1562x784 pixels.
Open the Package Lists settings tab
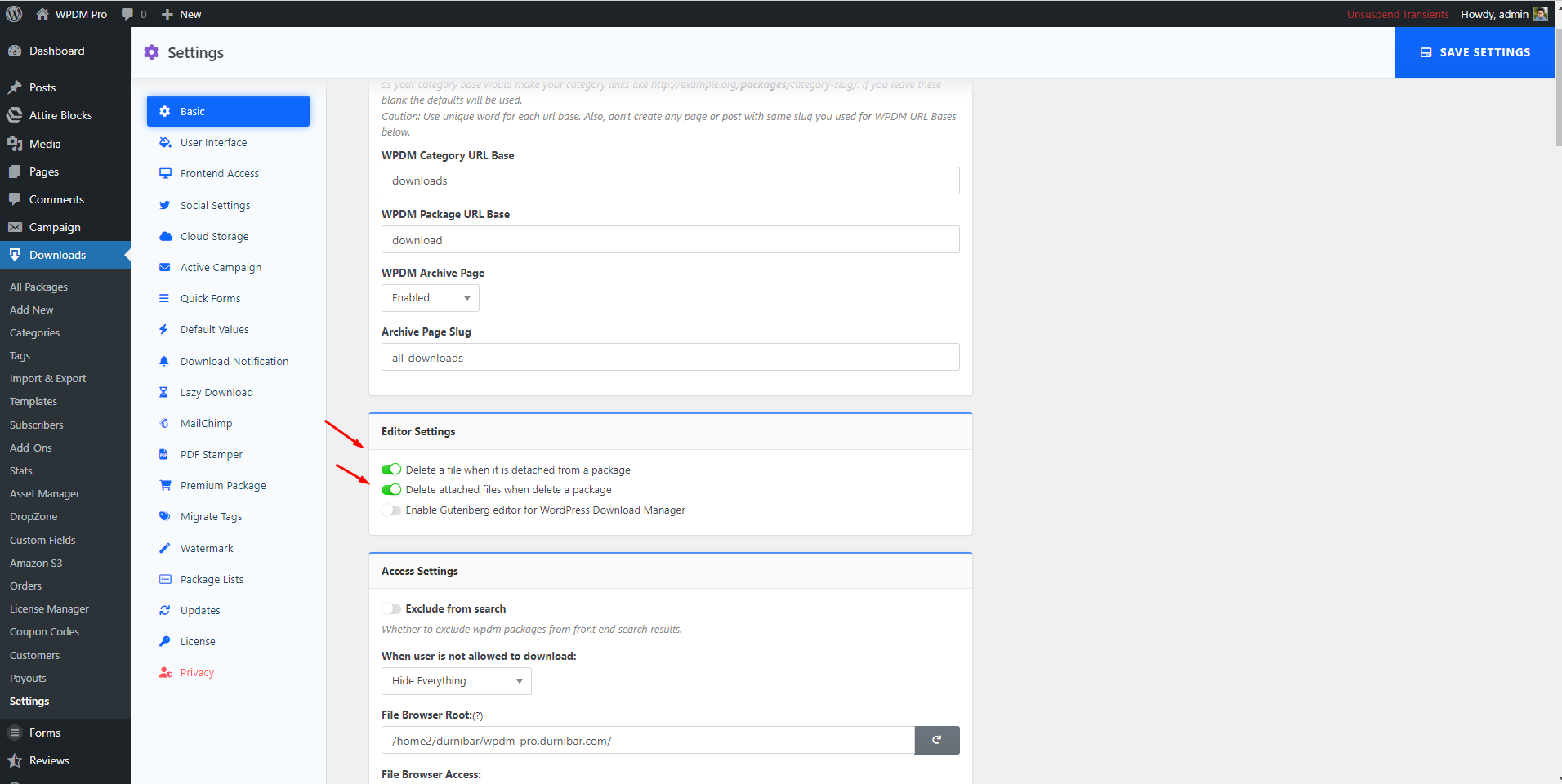point(228,579)
